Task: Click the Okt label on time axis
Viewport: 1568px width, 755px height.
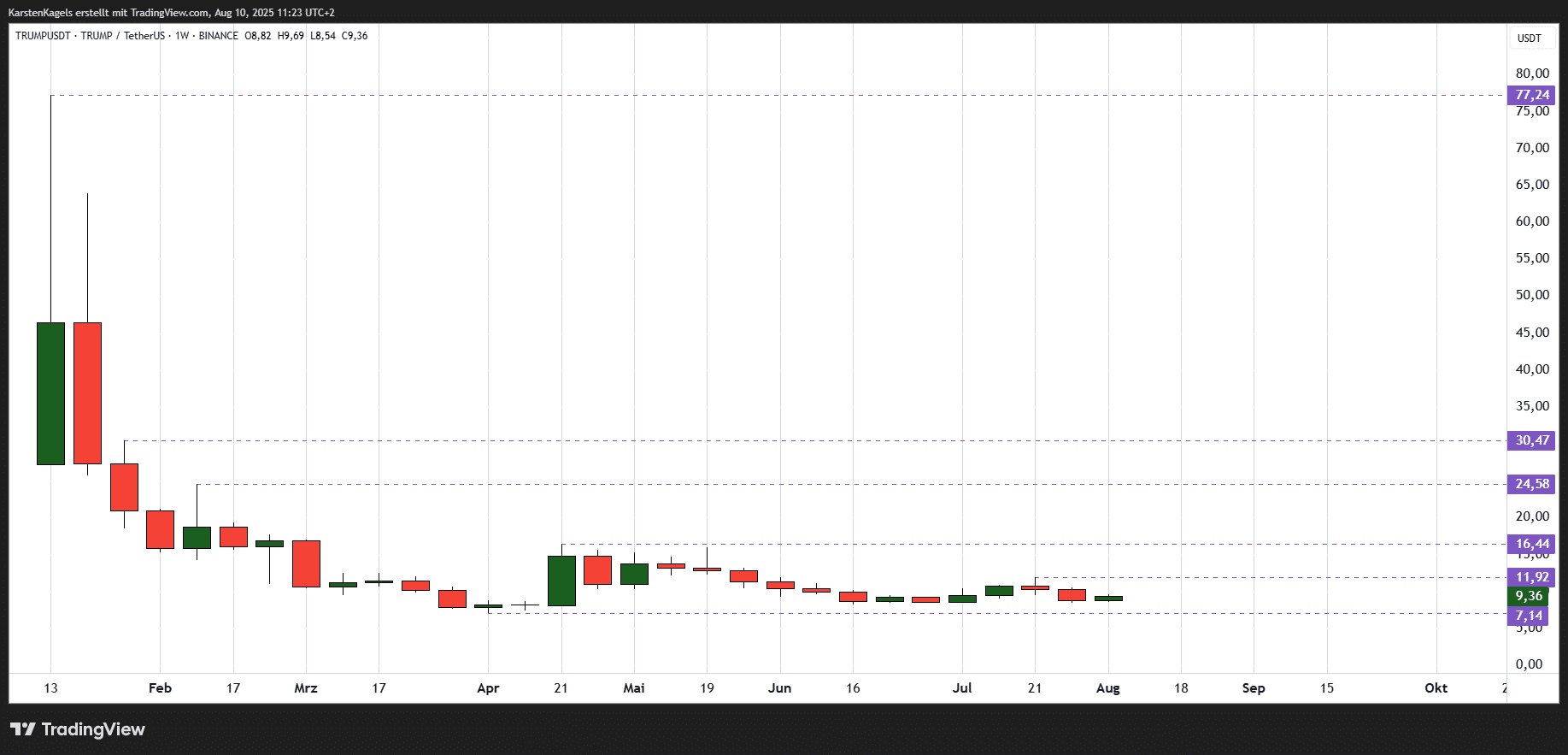Action: pyautogui.click(x=1436, y=688)
